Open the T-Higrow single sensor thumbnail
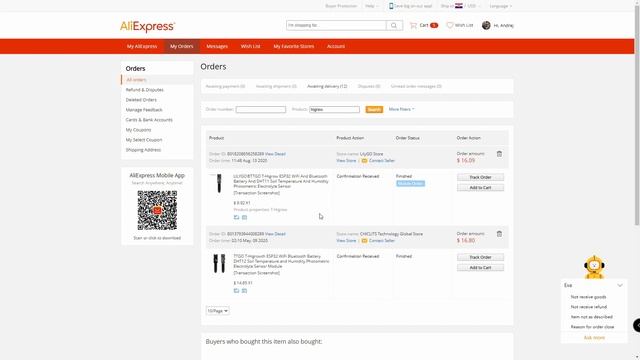Image resolution: width=640 pixels, height=360 pixels. 219,184
